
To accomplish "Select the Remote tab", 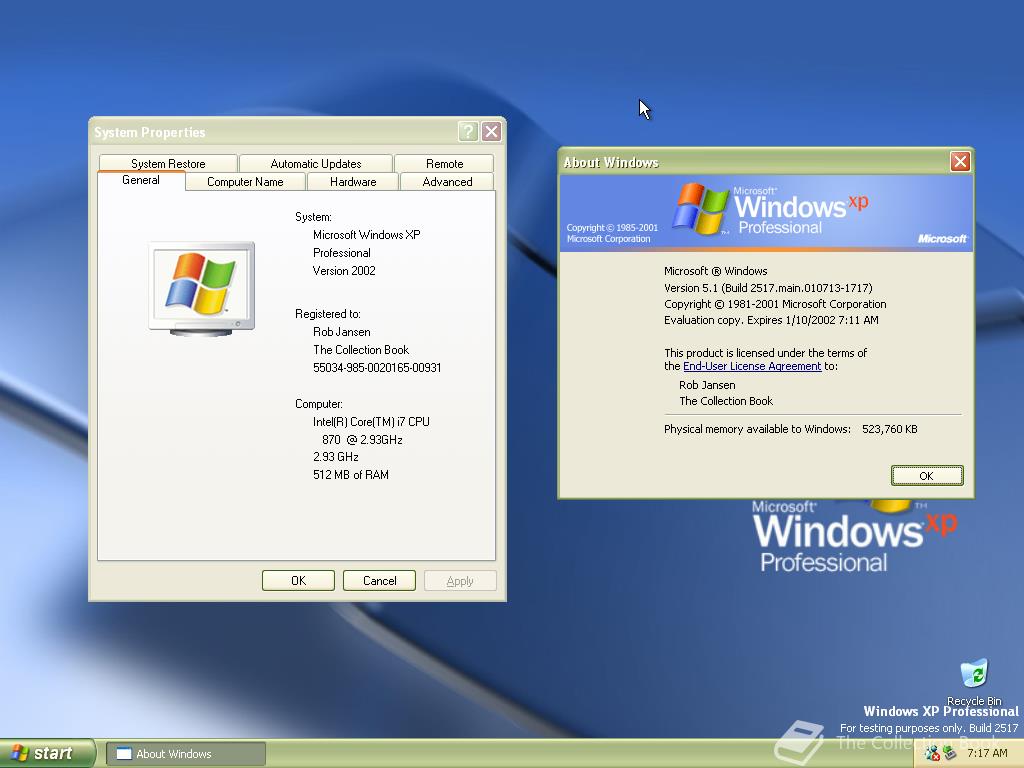I will [x=444, y=163].
